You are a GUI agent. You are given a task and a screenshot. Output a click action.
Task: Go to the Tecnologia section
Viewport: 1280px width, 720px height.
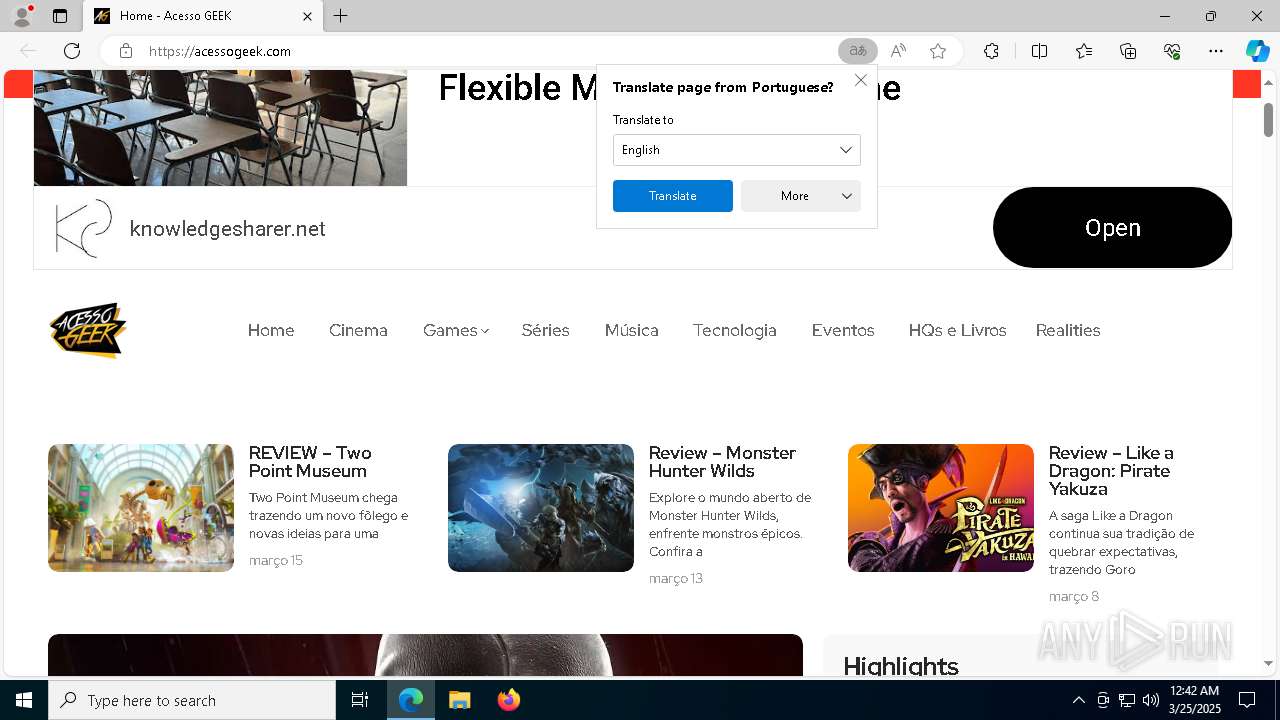(x=735, y=330)
